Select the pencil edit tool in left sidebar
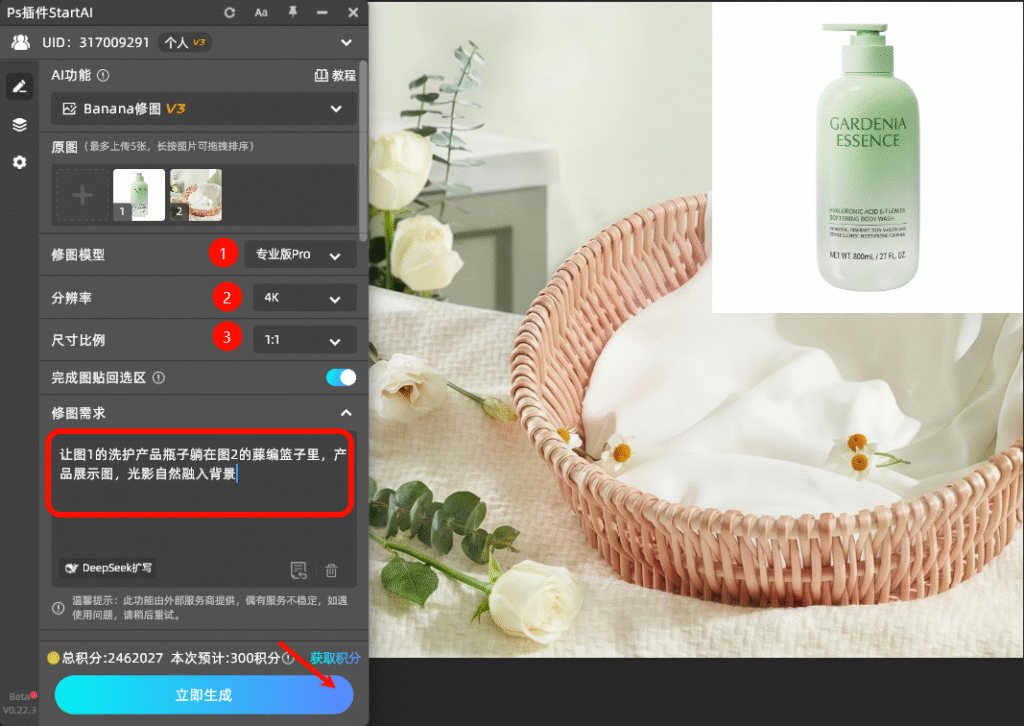Image resolution: width=1024 pixels, height=726 pixels. point(18,86)
